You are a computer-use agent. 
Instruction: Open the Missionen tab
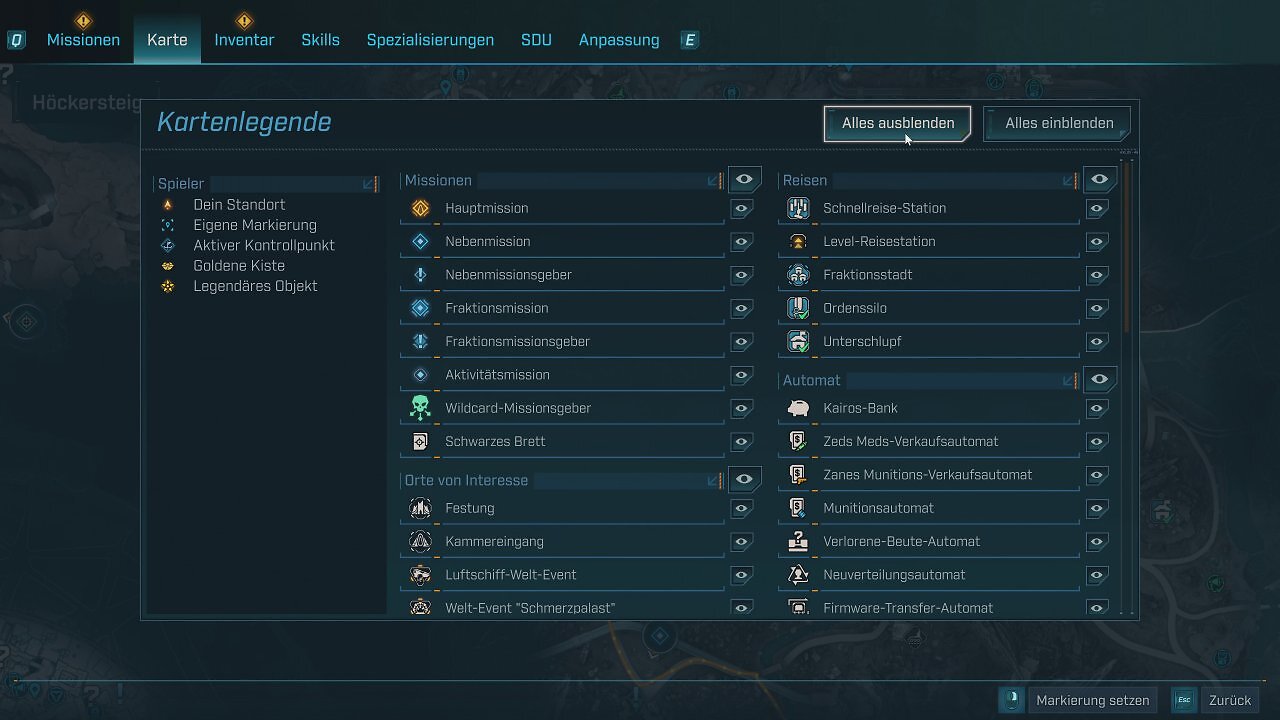pyautogui.click(x=83, y=40)
